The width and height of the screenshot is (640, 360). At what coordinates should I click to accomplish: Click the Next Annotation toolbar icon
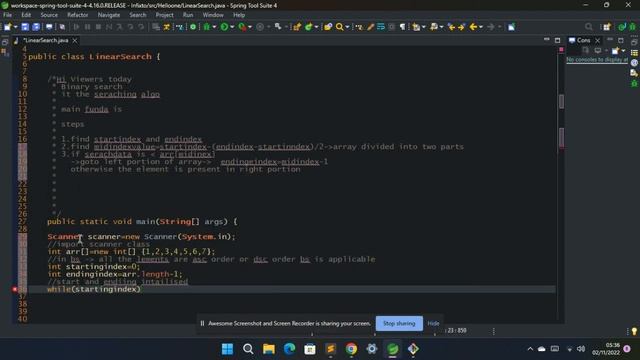point(416,27)
